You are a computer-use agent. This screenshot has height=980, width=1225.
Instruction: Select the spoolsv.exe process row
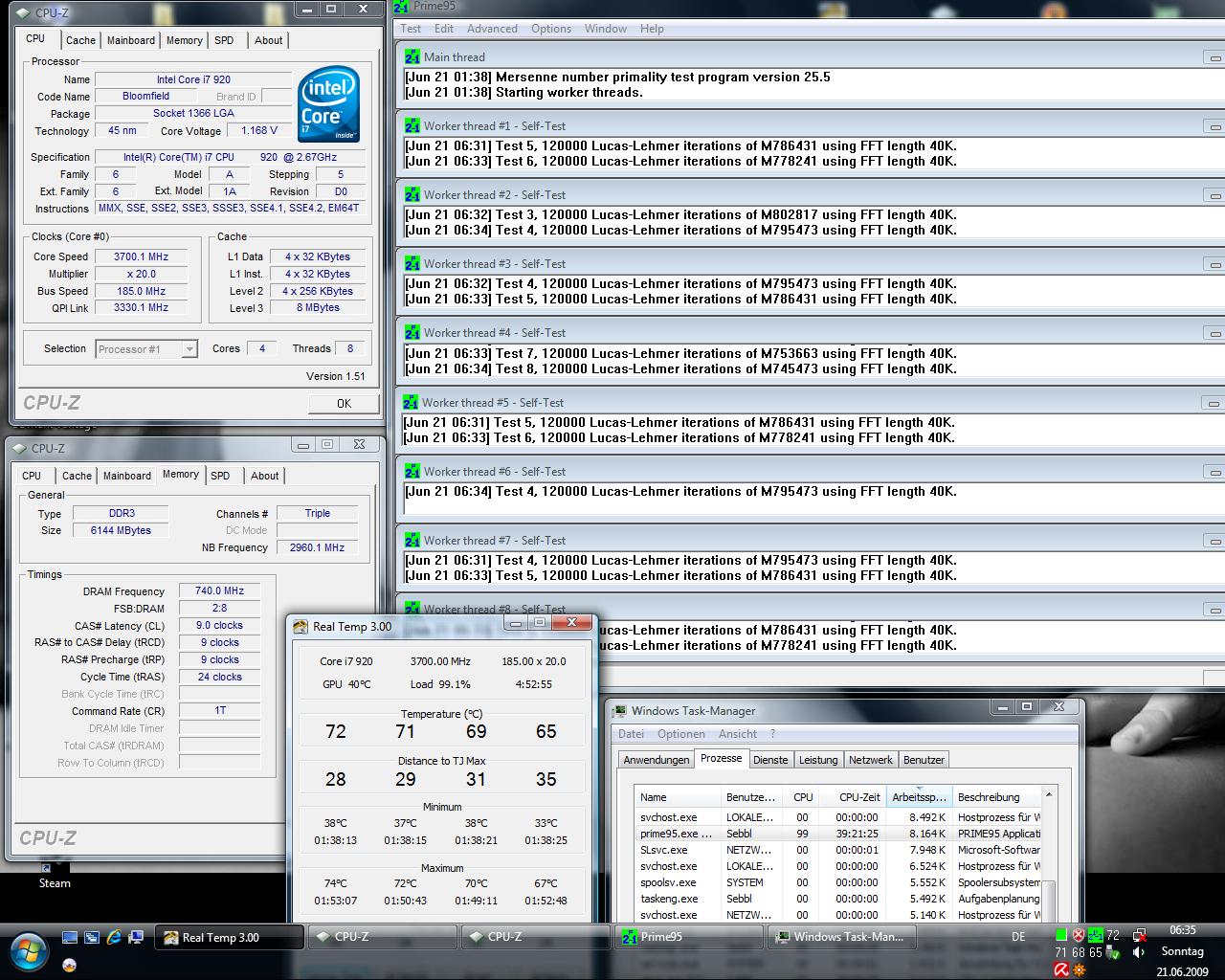[838, 882]
